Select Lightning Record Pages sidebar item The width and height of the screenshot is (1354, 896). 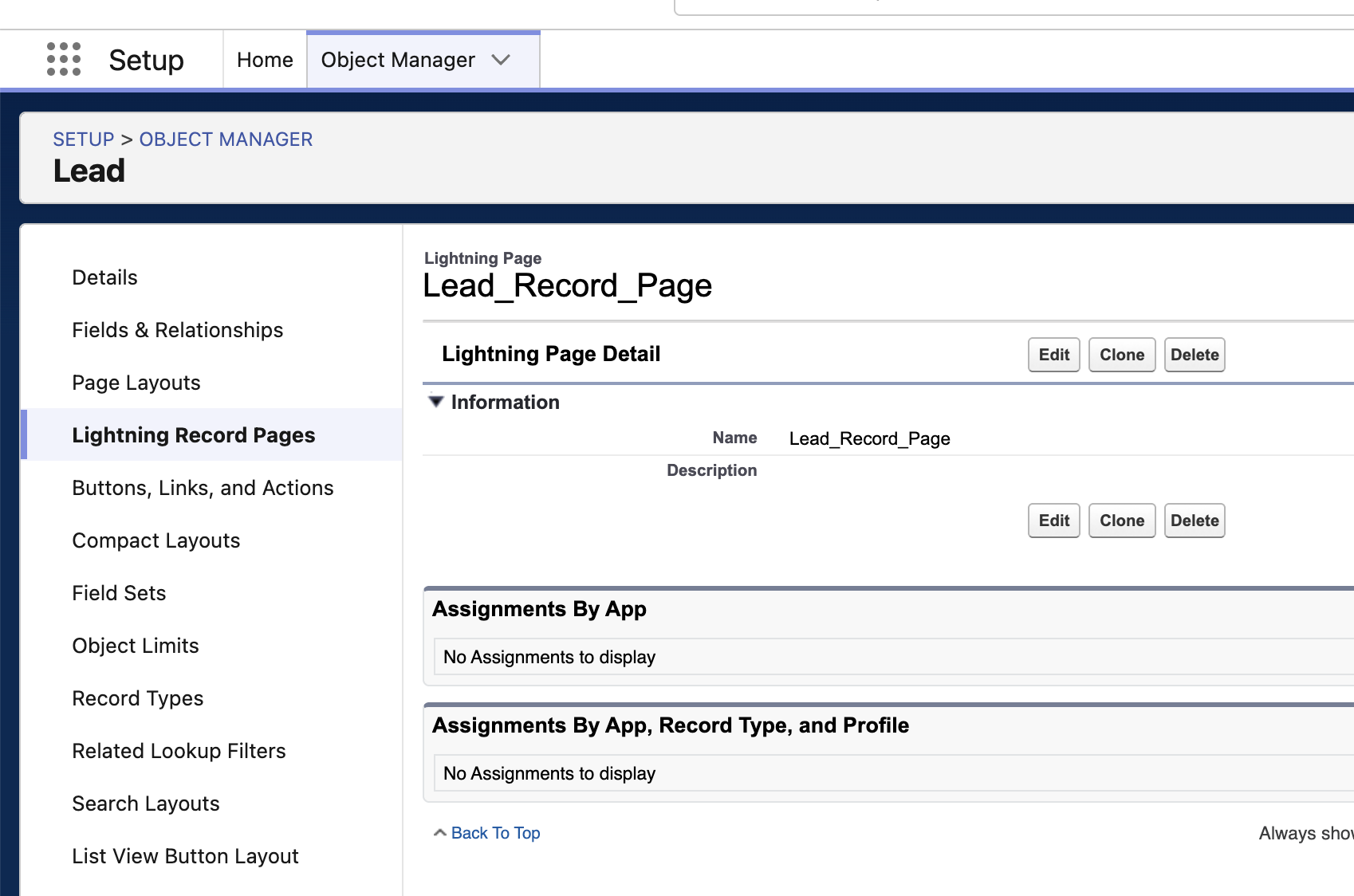pyautogui.click(x=193, y=435)
